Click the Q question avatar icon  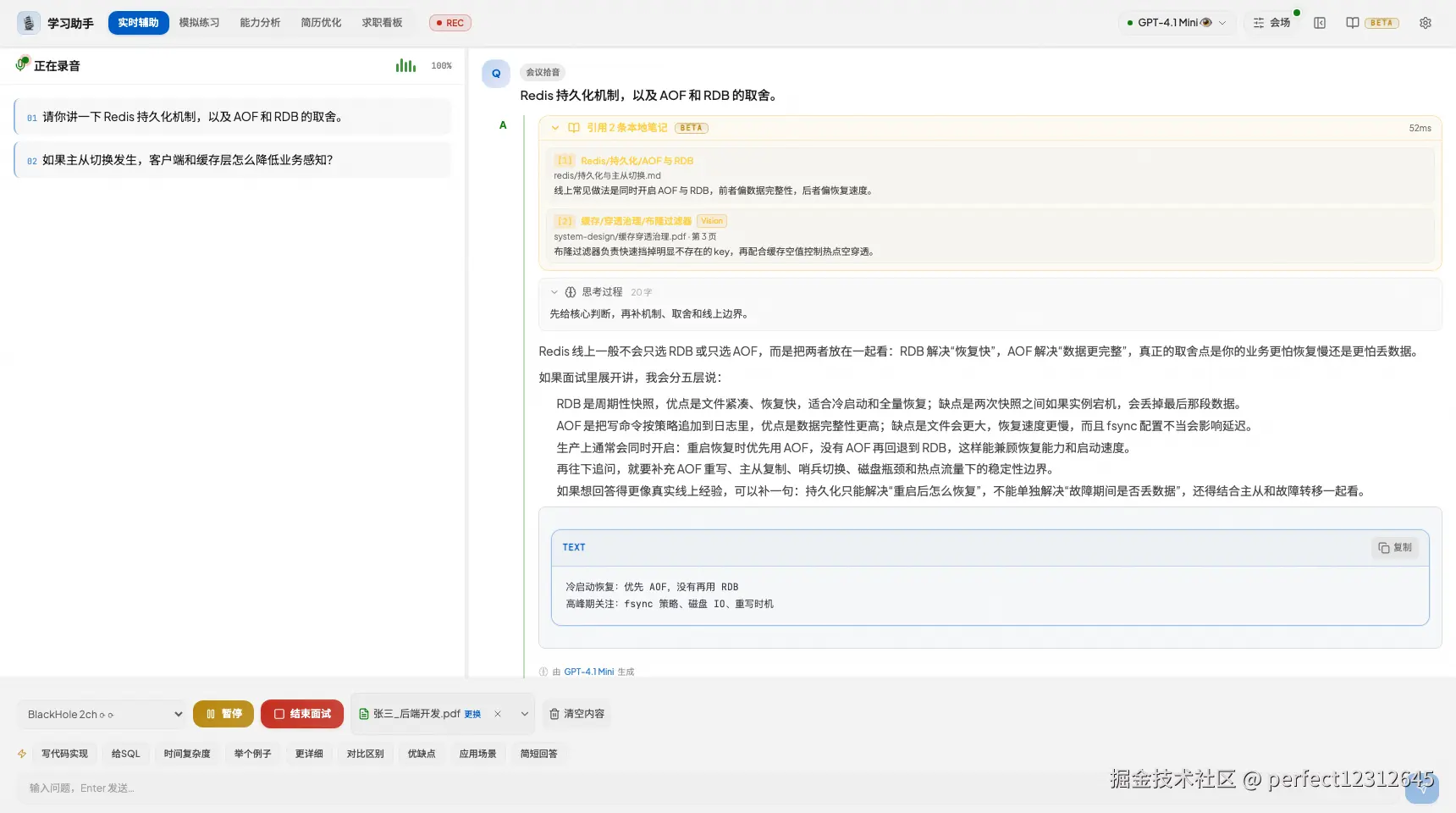[496, 74]
